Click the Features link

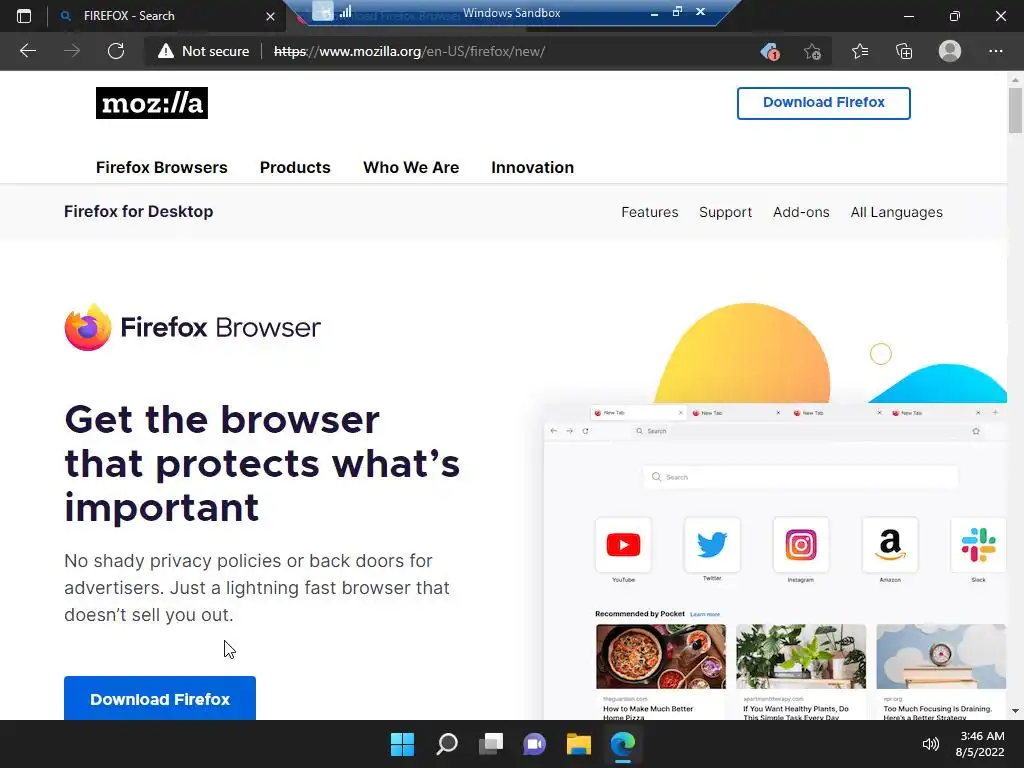click(x=650, y=212)
